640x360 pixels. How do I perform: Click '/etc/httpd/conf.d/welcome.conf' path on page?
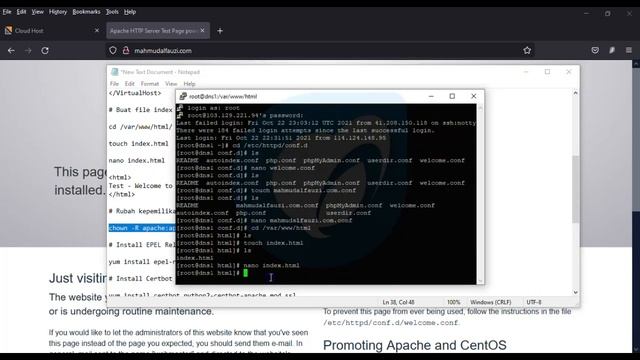[391, 323]
